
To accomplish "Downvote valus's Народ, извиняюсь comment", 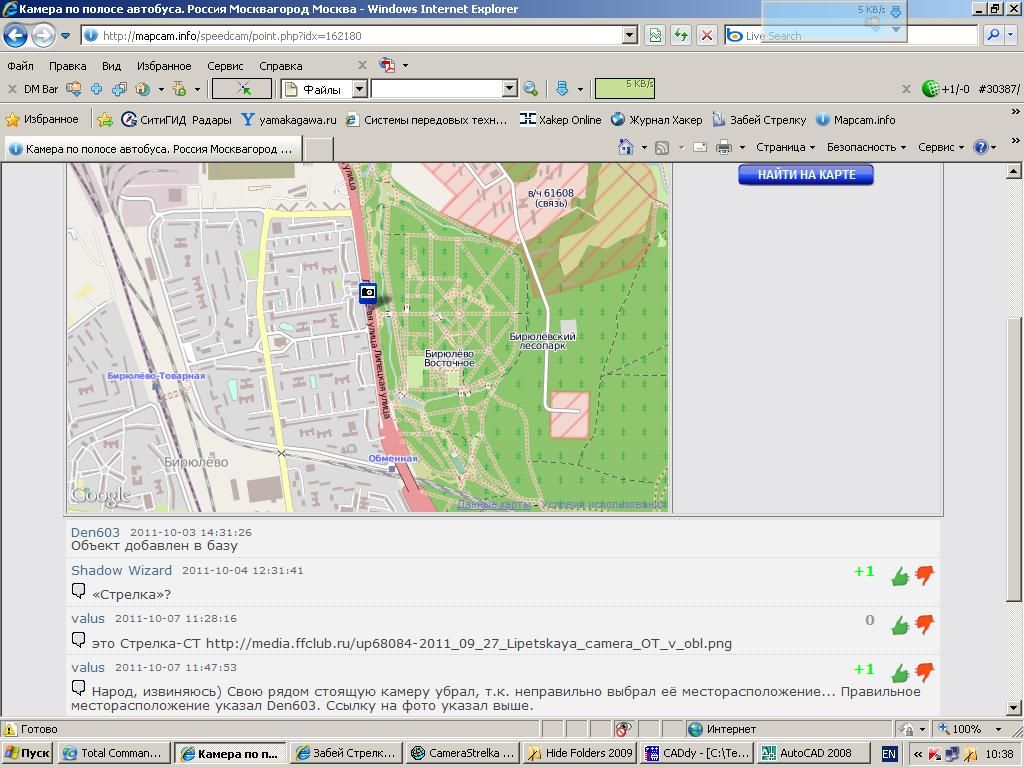I will point(924,672).
